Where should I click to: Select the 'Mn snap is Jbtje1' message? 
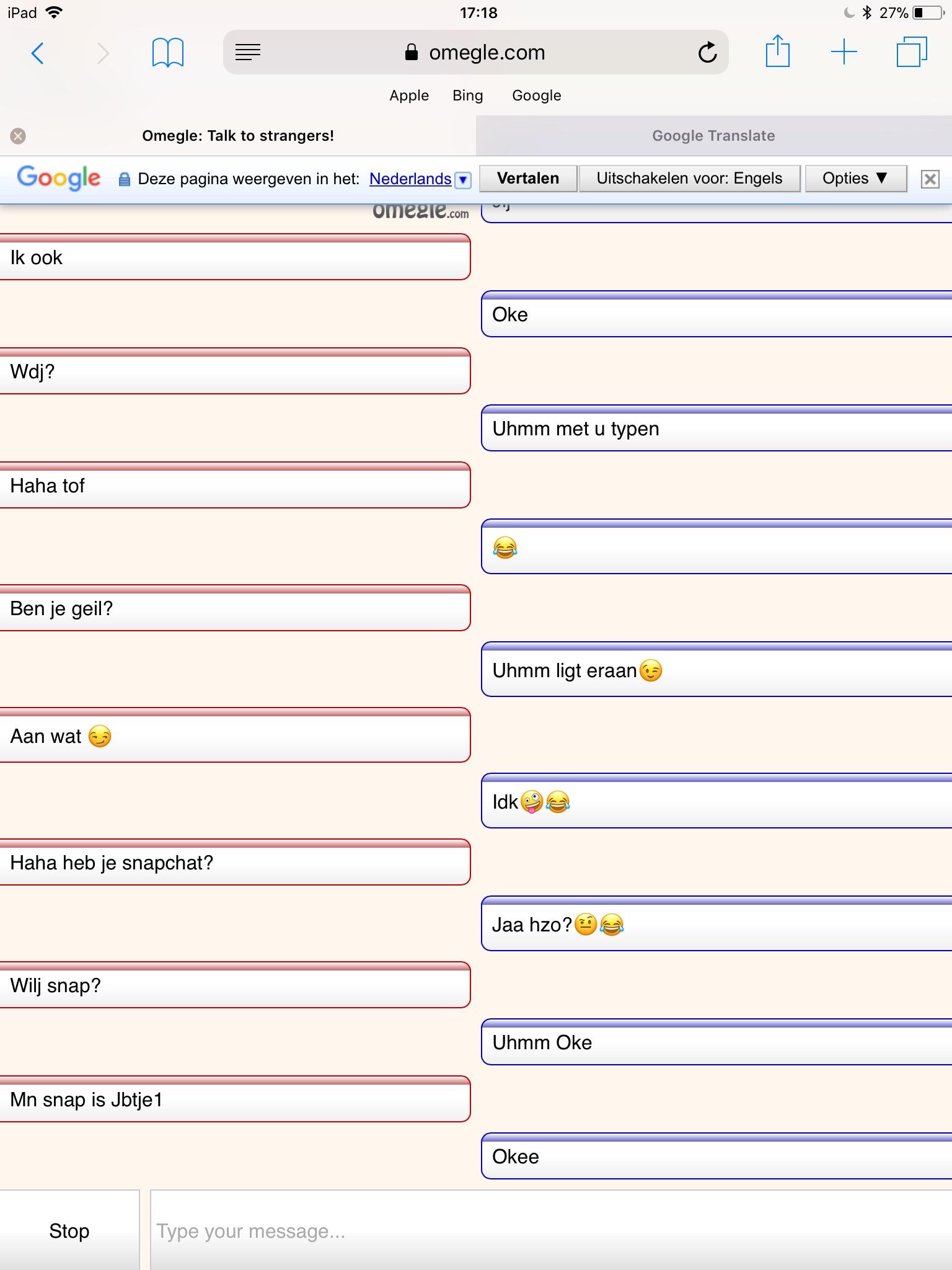click(235, 1099)
